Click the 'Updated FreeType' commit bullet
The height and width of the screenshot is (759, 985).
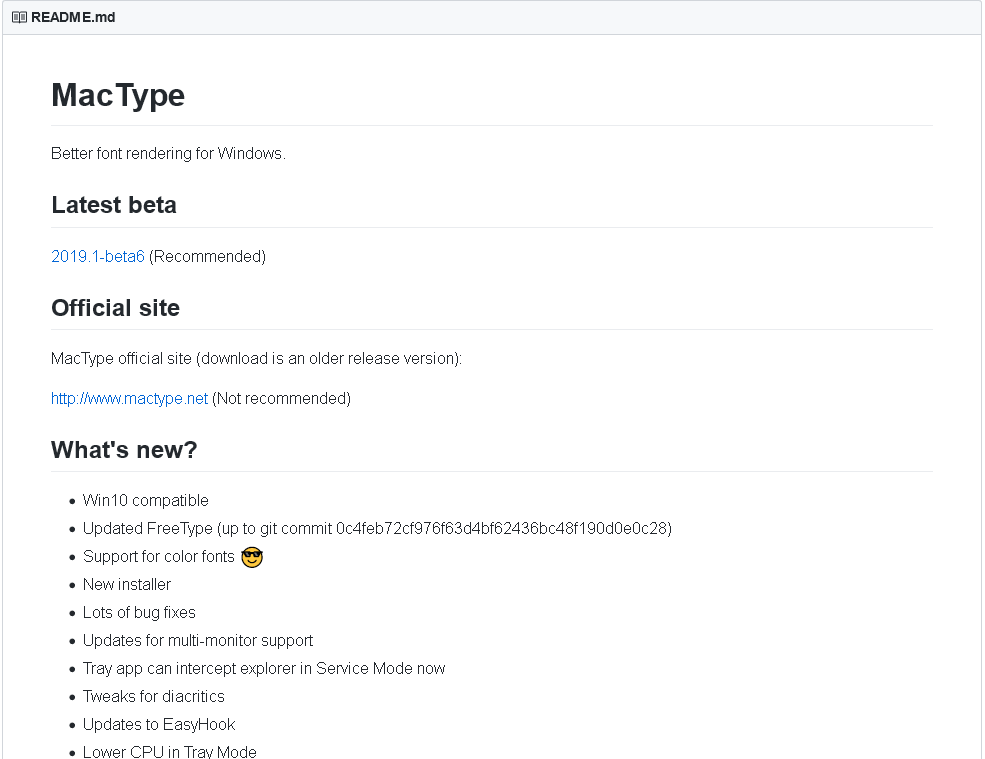coord(378,528)
